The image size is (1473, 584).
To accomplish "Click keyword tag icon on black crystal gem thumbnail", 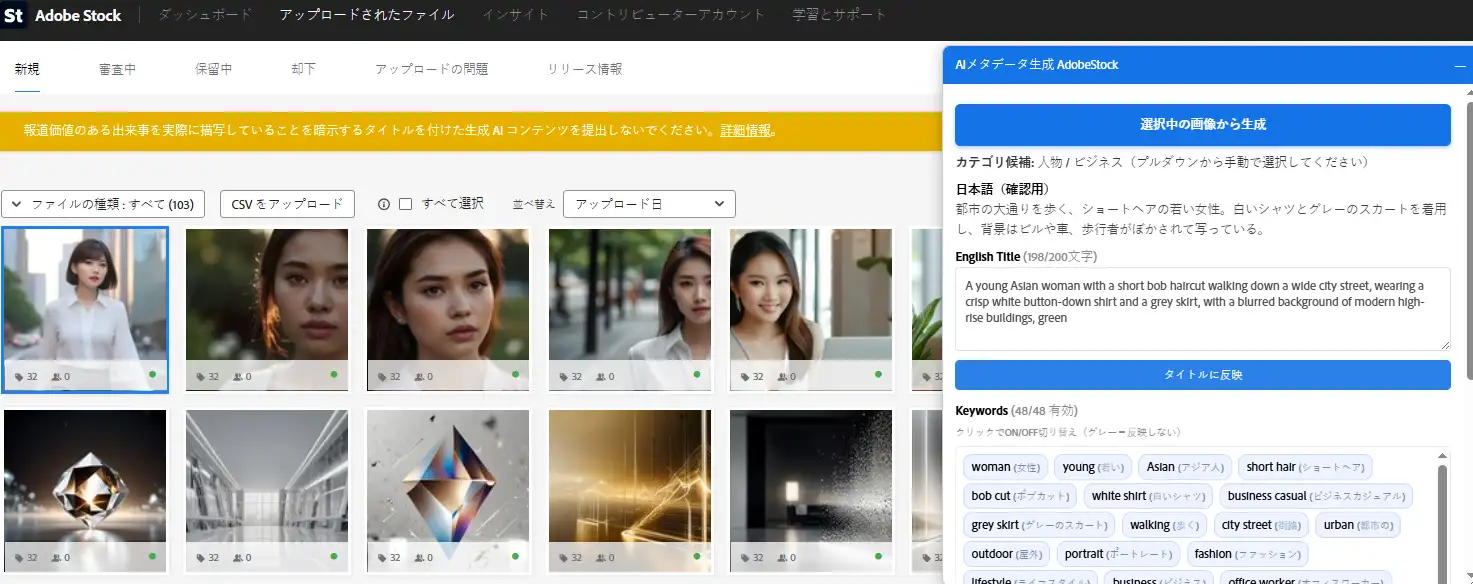I will click(19, 558).
